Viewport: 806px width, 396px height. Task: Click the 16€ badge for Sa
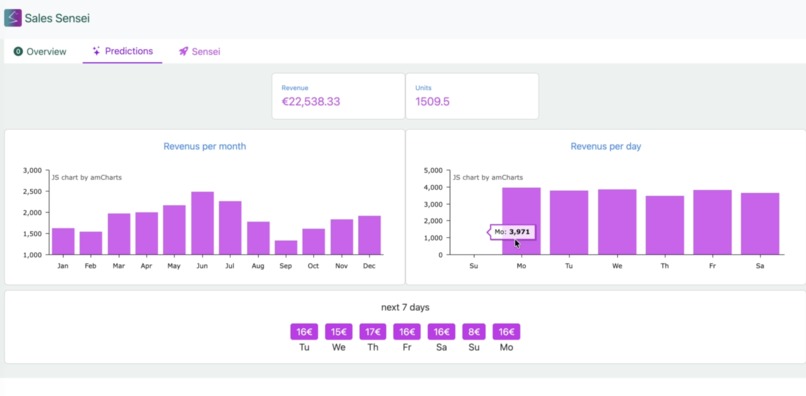click(442, 332)
